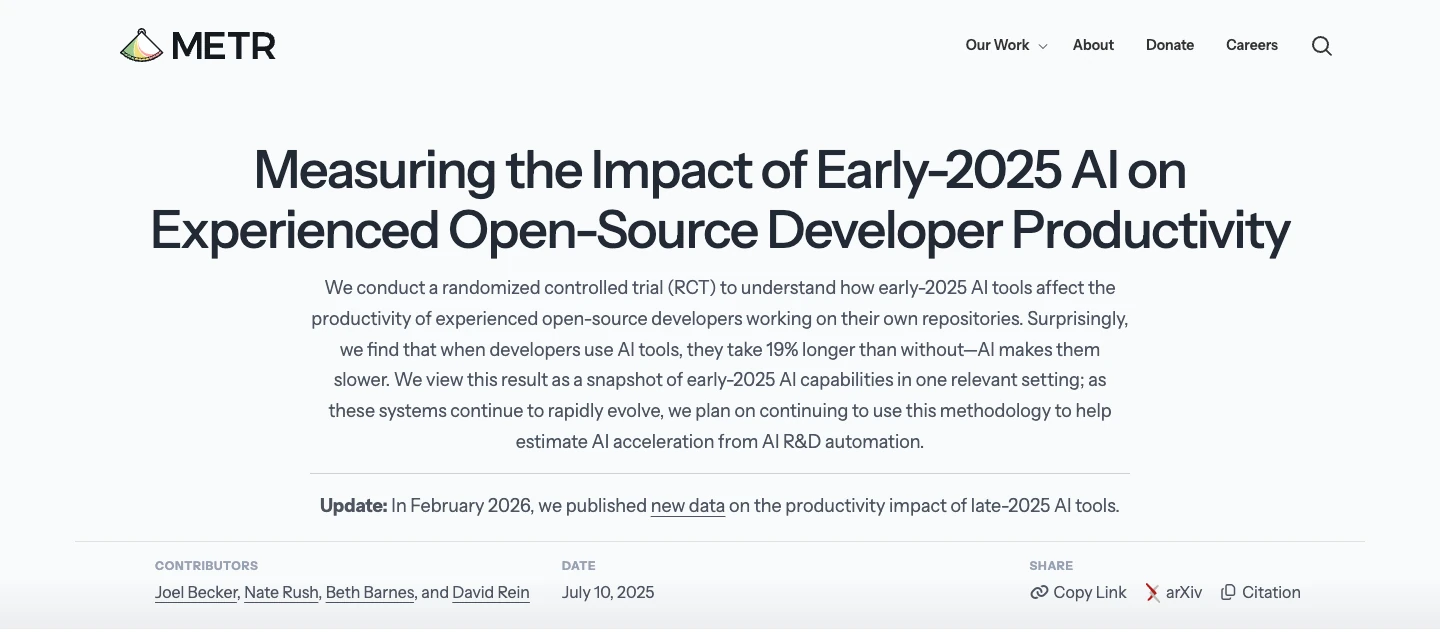Click the DATE label
Screen dimensions: 1440x635
pyautogui.click(x=579, y=566)
